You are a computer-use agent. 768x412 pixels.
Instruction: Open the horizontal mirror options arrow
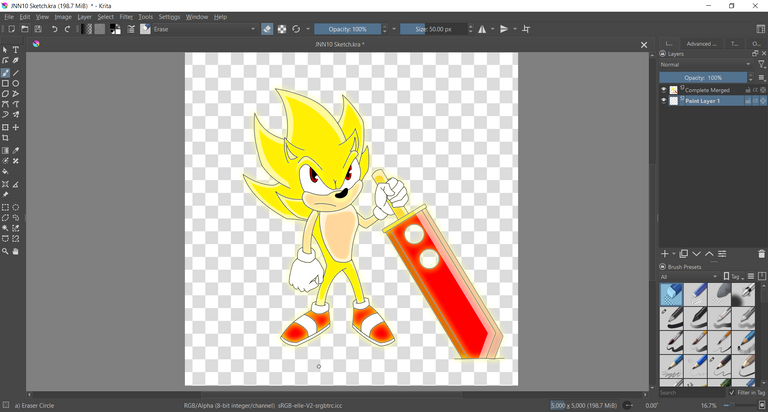(493, 29)
